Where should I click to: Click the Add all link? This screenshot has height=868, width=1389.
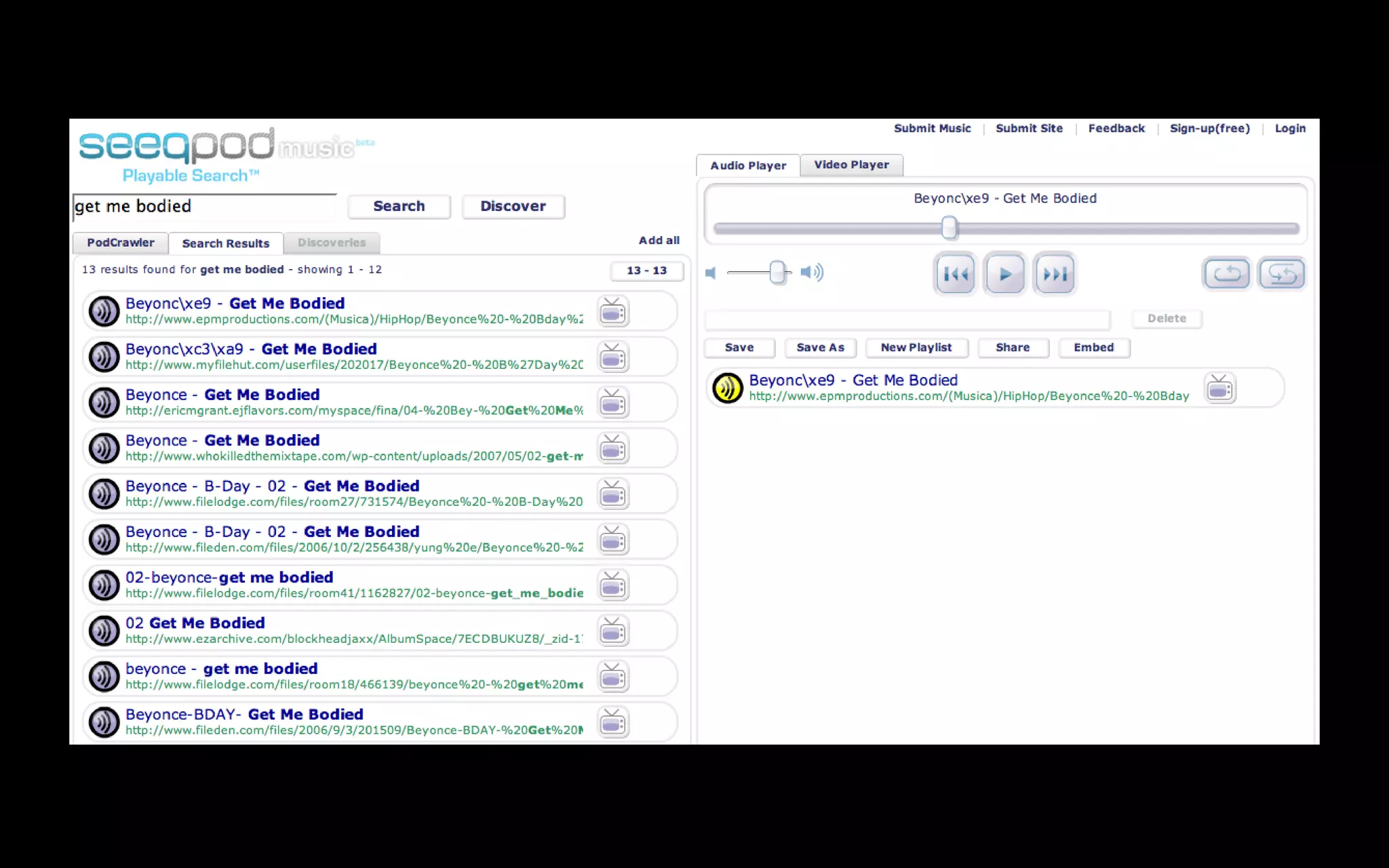pyautogui.click(x=659, y=240)
